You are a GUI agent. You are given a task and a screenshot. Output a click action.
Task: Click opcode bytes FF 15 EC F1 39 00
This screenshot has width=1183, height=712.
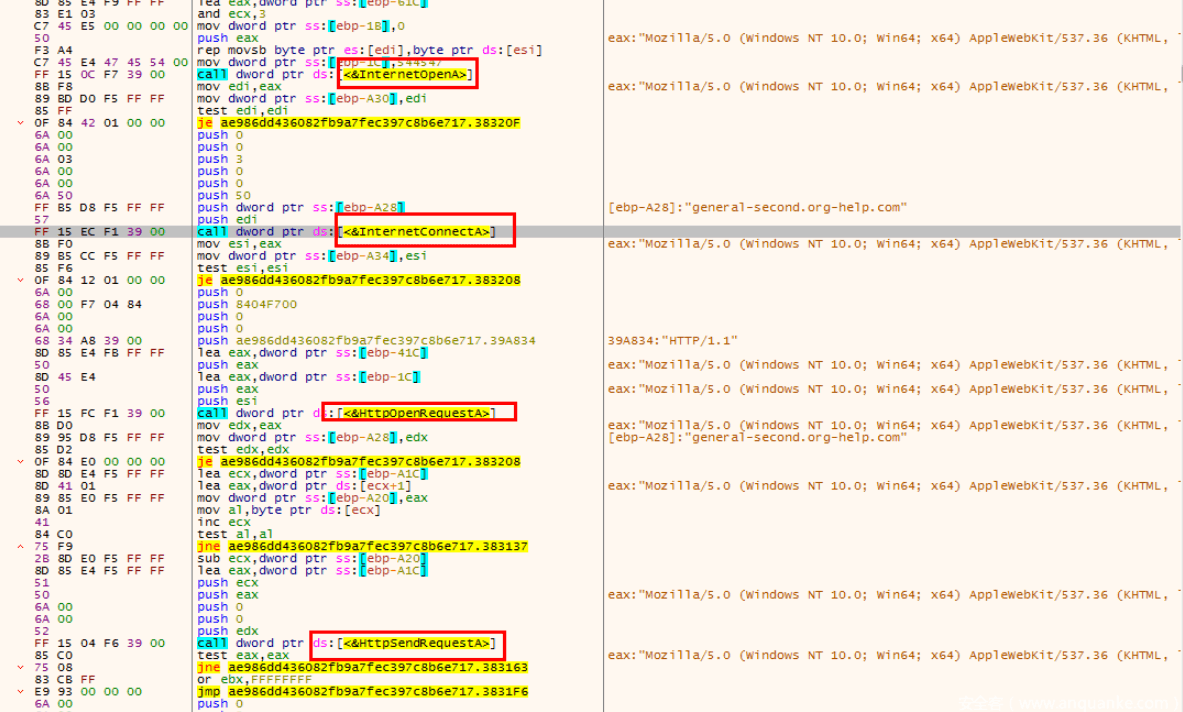pos(100,232)
